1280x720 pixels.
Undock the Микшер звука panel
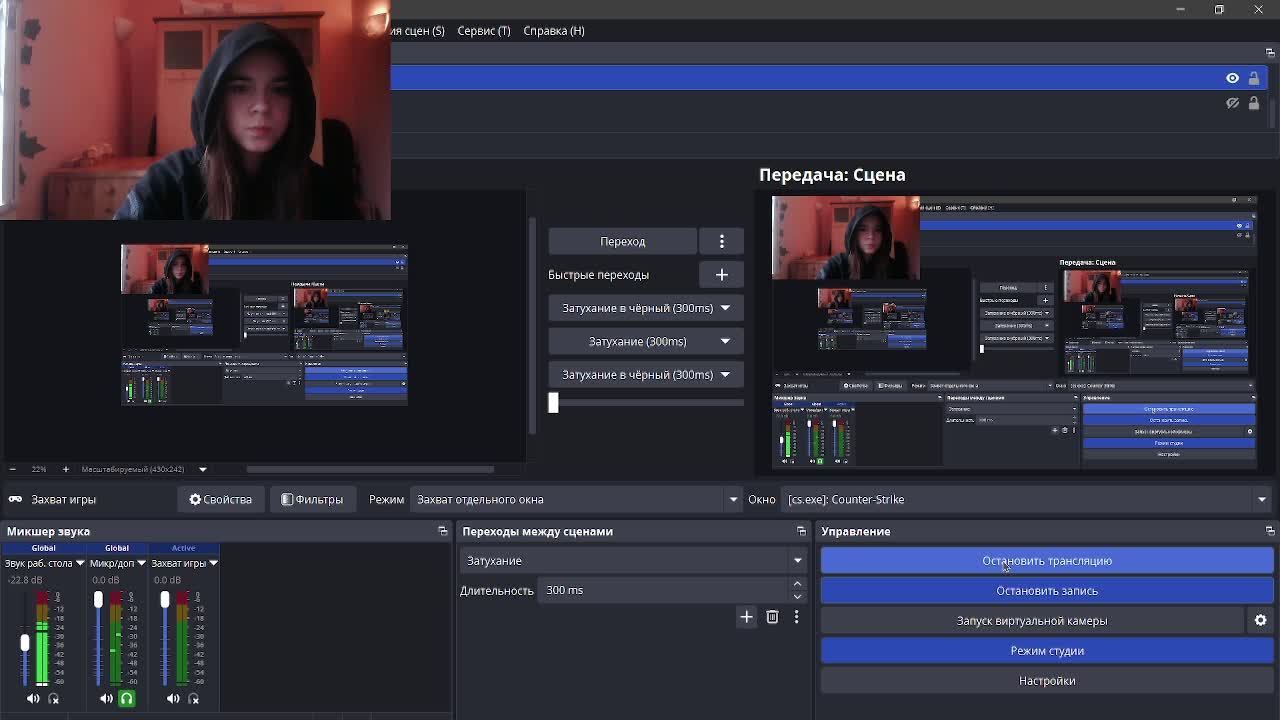tap(443, 531)
